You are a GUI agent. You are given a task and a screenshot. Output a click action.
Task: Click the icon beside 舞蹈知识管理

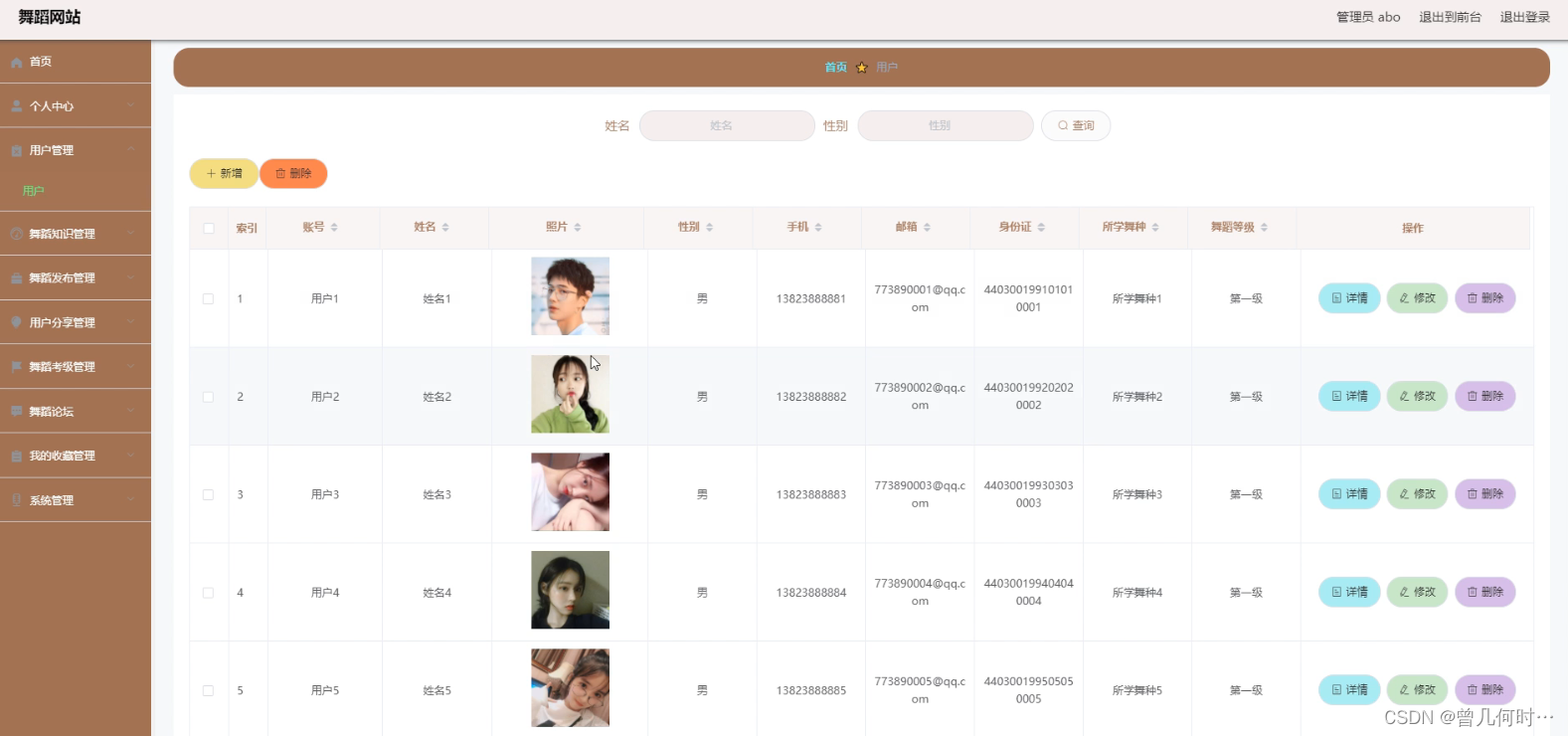(17, 235)
